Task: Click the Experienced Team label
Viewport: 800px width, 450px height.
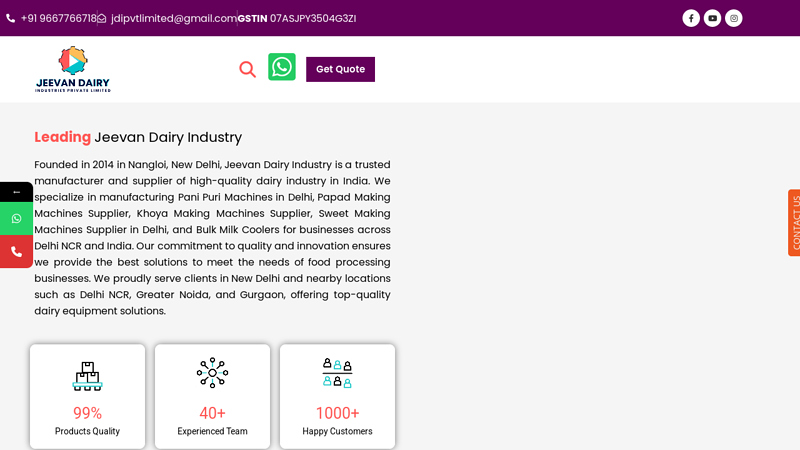Action: (212, 431)
